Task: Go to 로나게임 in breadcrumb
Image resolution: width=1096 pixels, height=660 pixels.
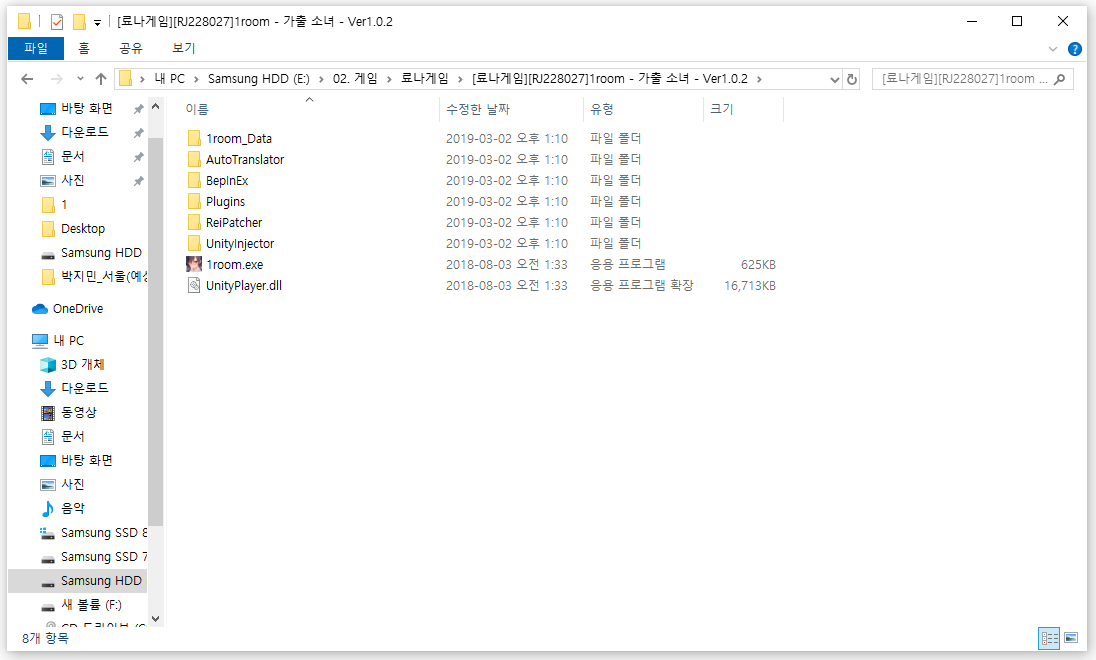Action: 424,79
